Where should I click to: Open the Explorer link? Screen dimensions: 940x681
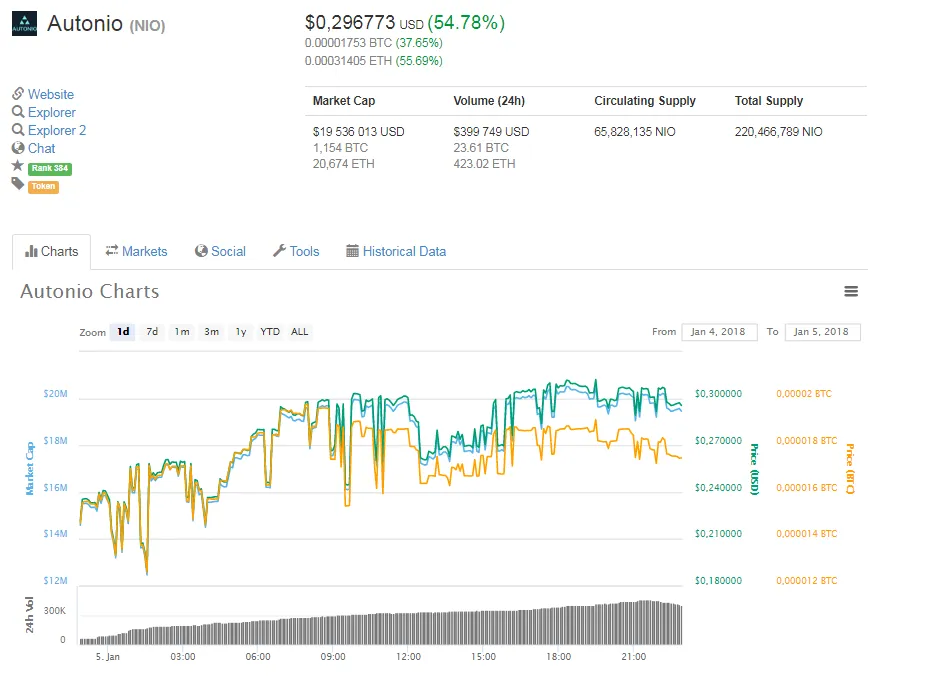(52, 112)
